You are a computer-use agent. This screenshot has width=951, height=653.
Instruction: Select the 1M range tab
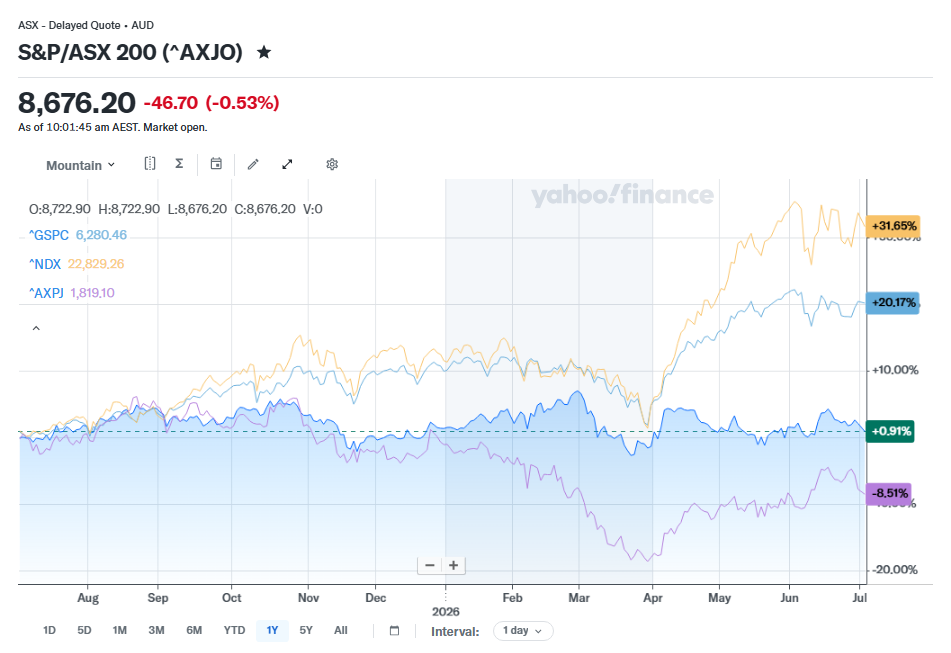119,631
